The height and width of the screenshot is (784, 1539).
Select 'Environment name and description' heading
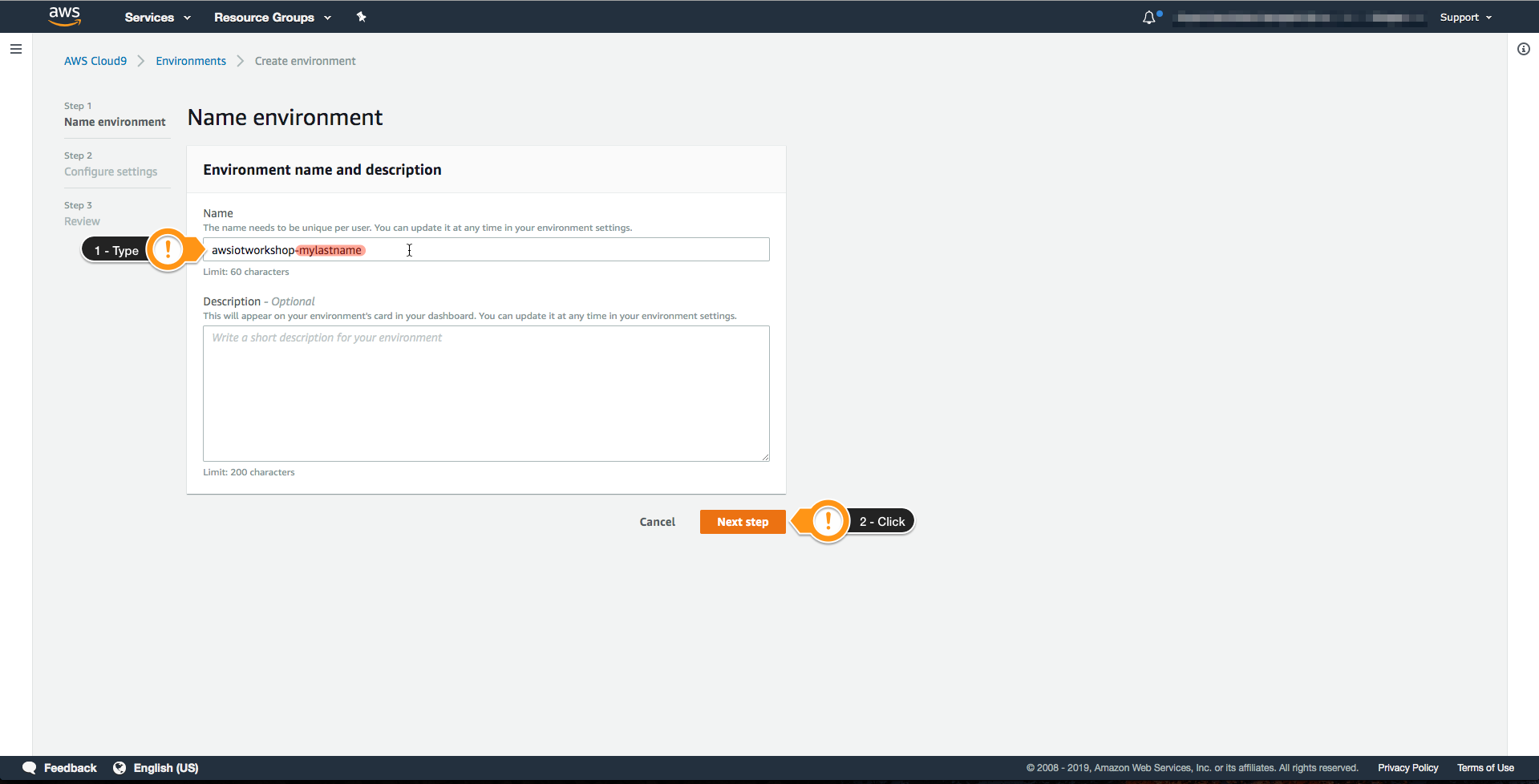pyautogui.click(x=322, y=170)
